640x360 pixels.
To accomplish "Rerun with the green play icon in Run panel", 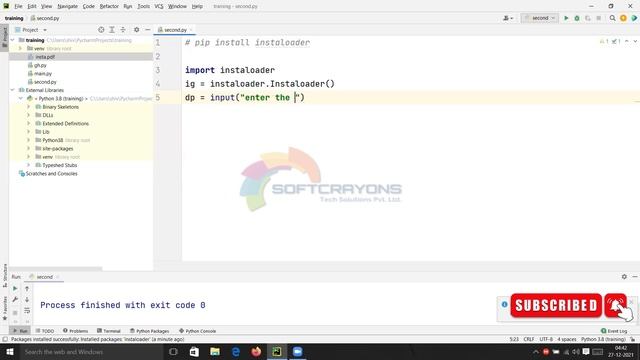I will pyautogui.click(x=15, y=289).
